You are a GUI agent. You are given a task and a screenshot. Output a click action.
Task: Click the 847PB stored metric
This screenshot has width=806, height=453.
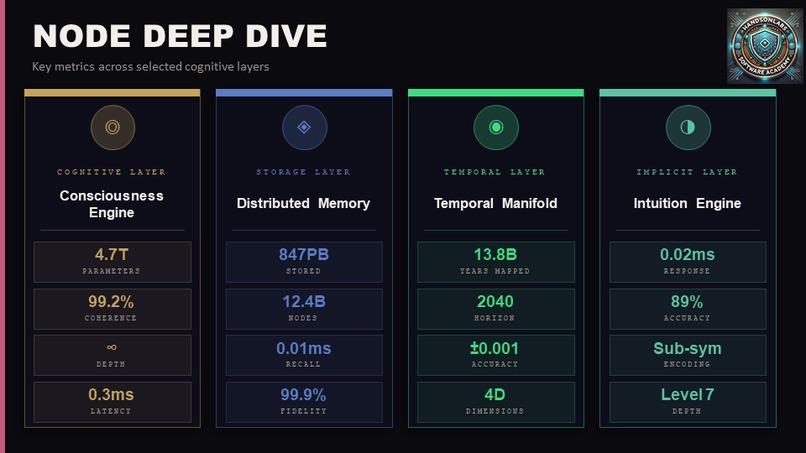coord(304,262)
